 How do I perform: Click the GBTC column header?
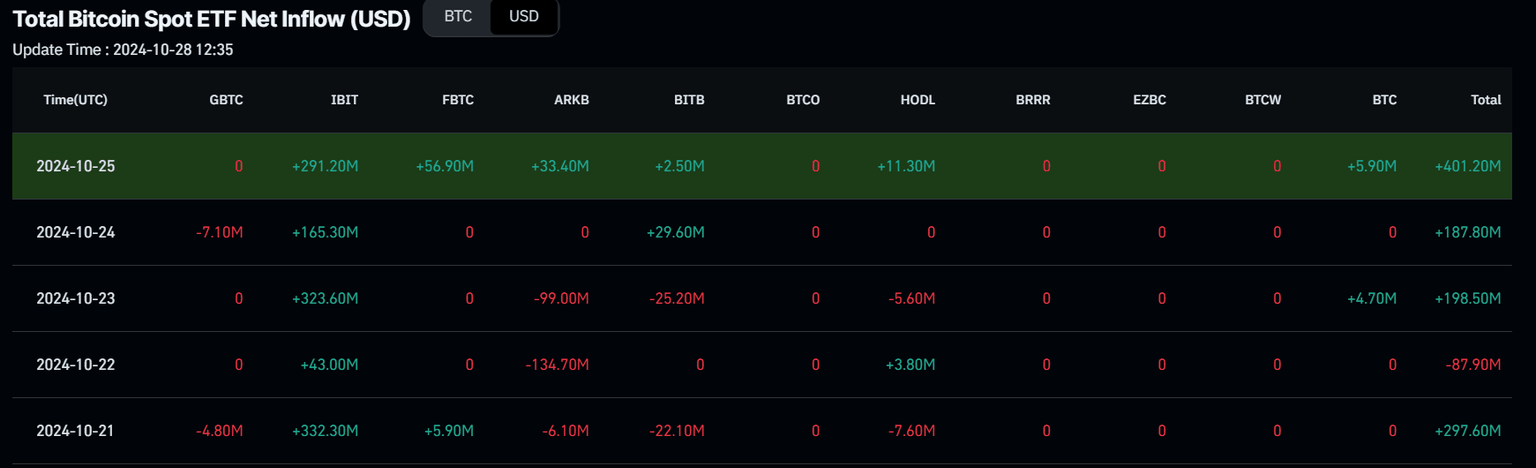pyautogui.click(x=226, y=100)
